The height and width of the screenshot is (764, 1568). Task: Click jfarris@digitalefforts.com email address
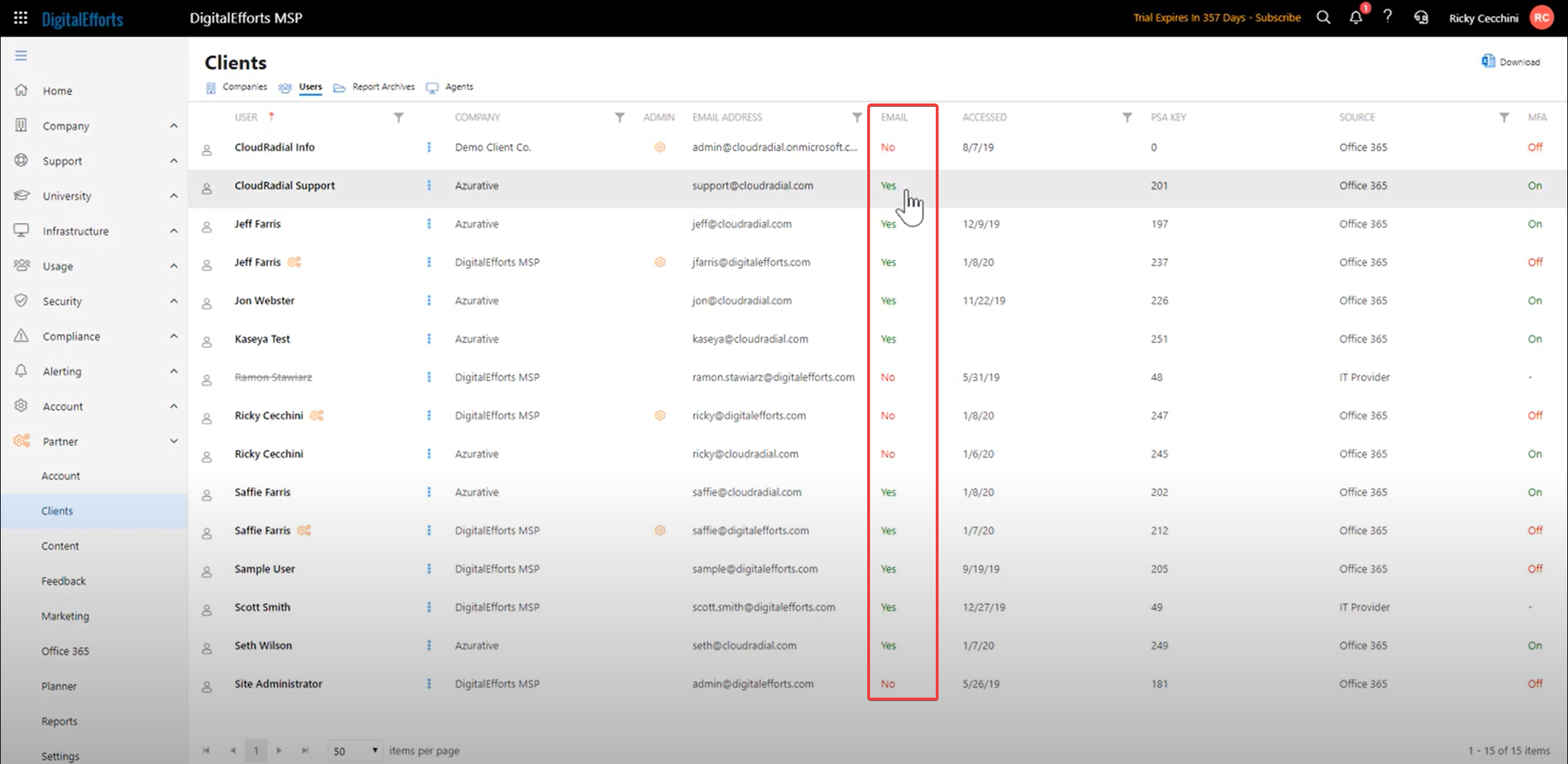(751, 262)
